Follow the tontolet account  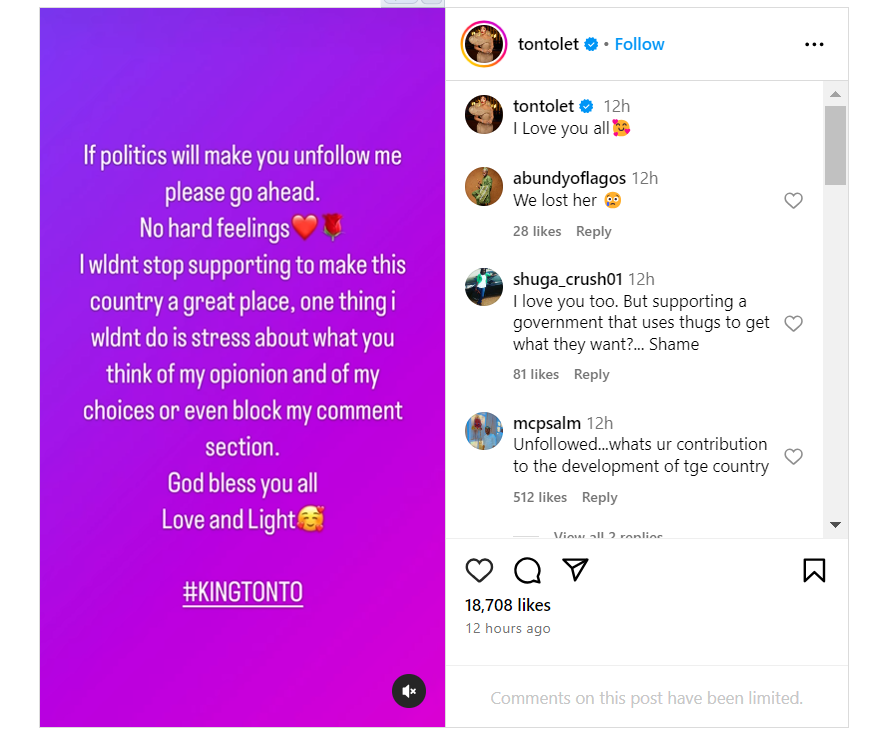[x=639, y=44]
